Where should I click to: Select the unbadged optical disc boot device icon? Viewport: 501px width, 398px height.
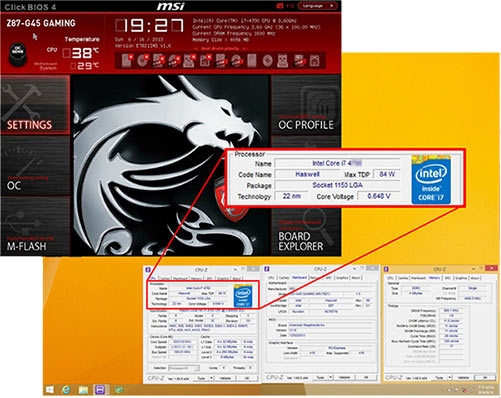(267, 61)
